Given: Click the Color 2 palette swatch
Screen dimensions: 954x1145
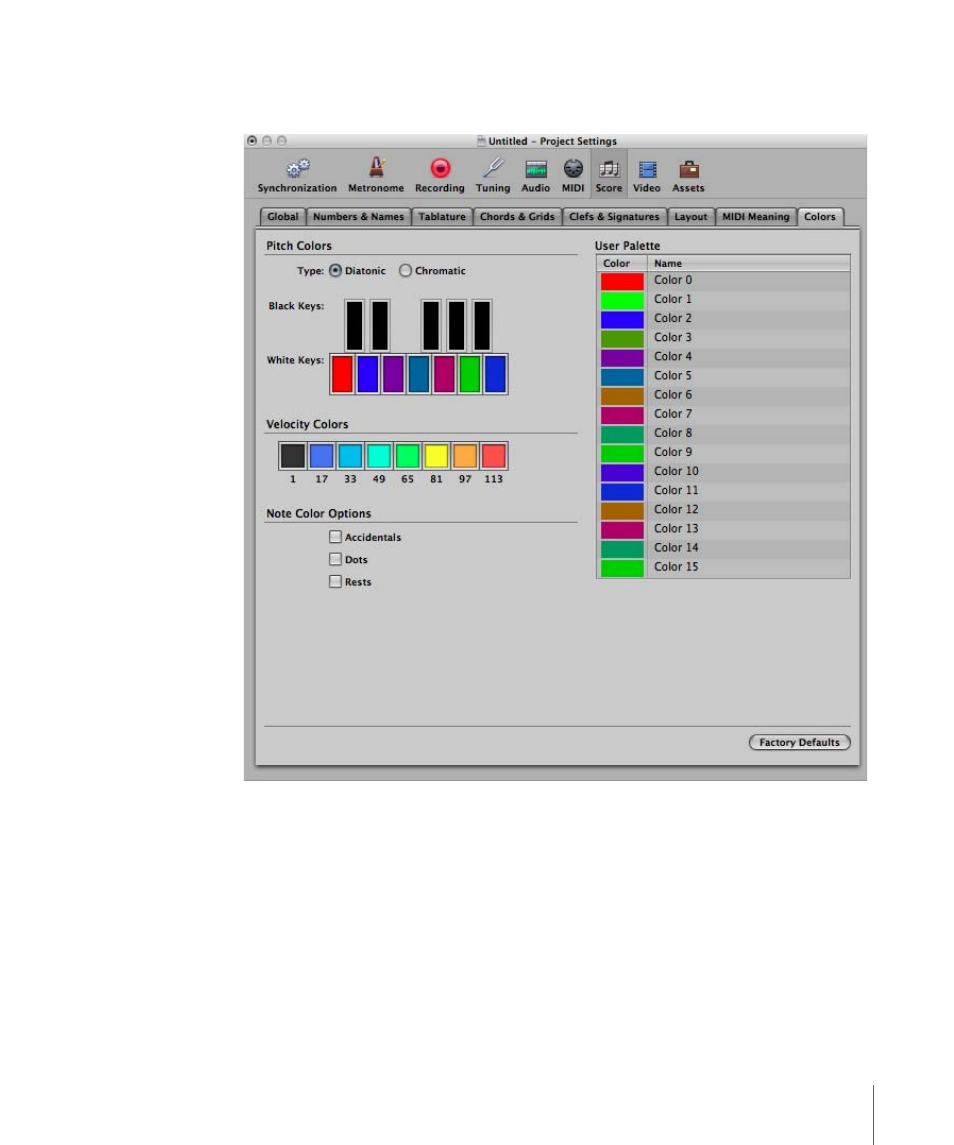Looking at the screenshot, I should click(x=622, y=319).
